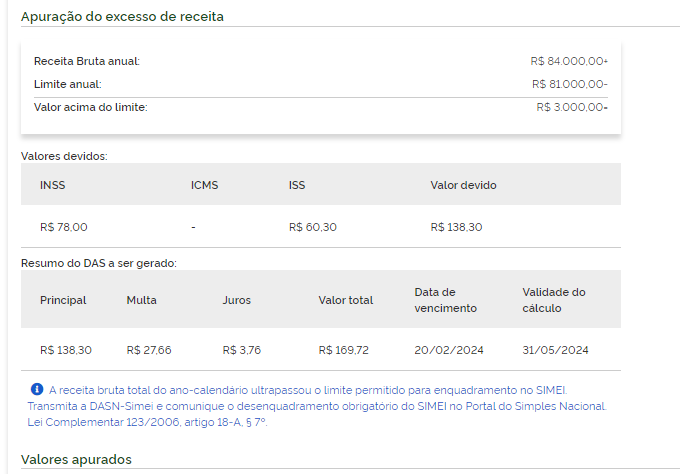680x474 pixels.
Task: Select the ISS value R$ 60,30
Action: point(313,227)
